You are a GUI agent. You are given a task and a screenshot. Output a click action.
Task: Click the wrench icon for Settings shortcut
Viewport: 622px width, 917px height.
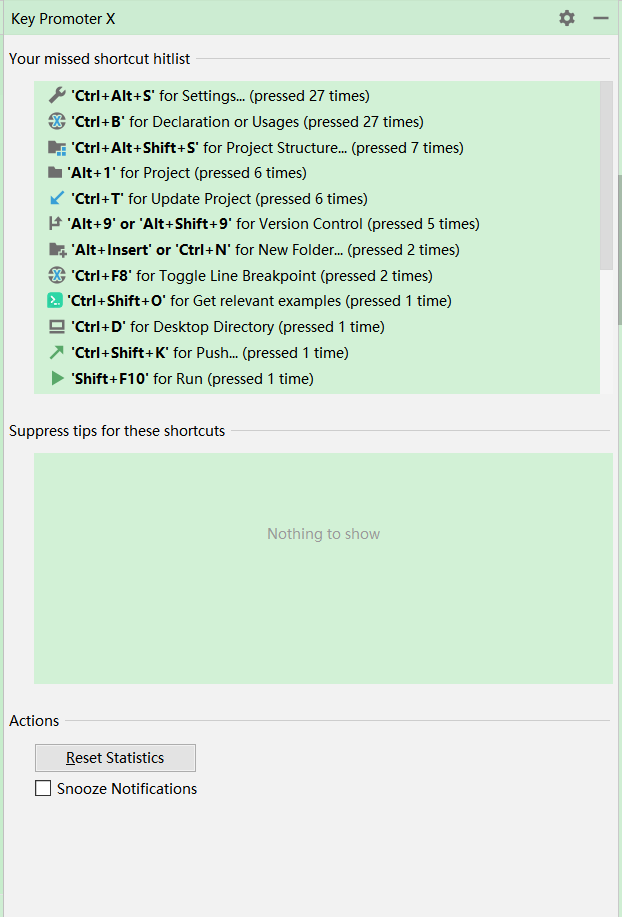point(57,96)
